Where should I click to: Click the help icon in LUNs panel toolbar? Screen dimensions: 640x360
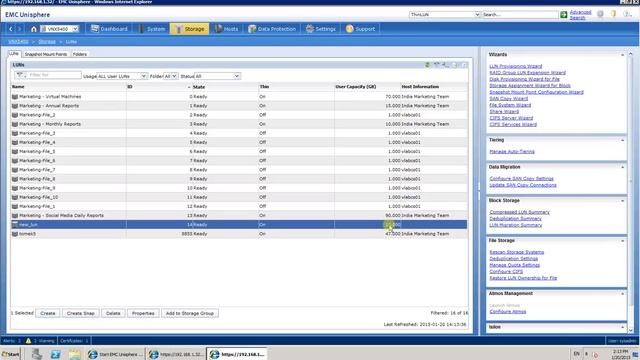coord(464,65)
